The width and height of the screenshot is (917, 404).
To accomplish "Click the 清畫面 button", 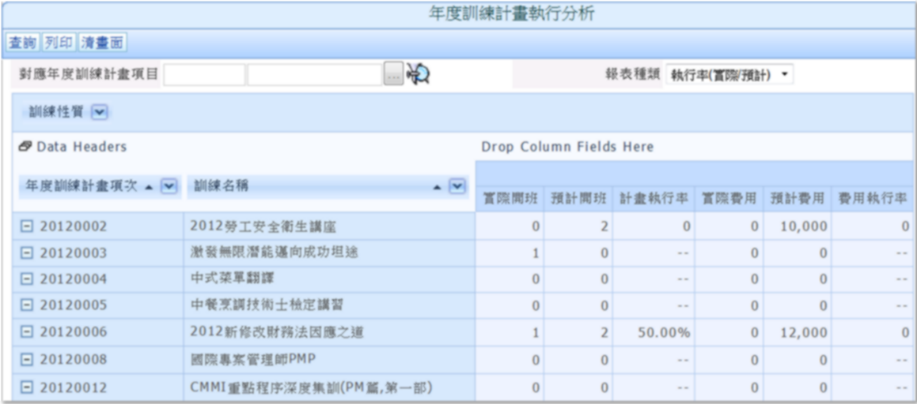I will (x=102, y=43).
